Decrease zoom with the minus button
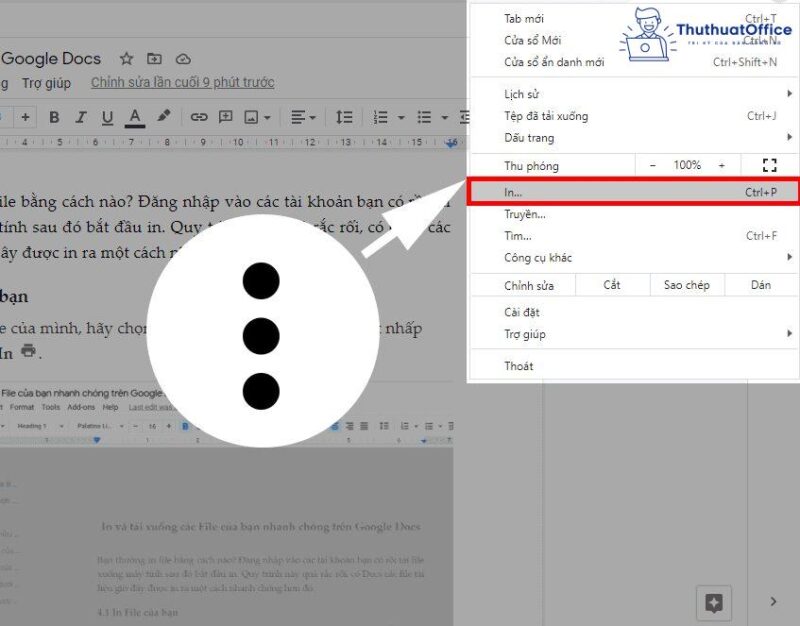800x626 pixels. coord(653,165)
